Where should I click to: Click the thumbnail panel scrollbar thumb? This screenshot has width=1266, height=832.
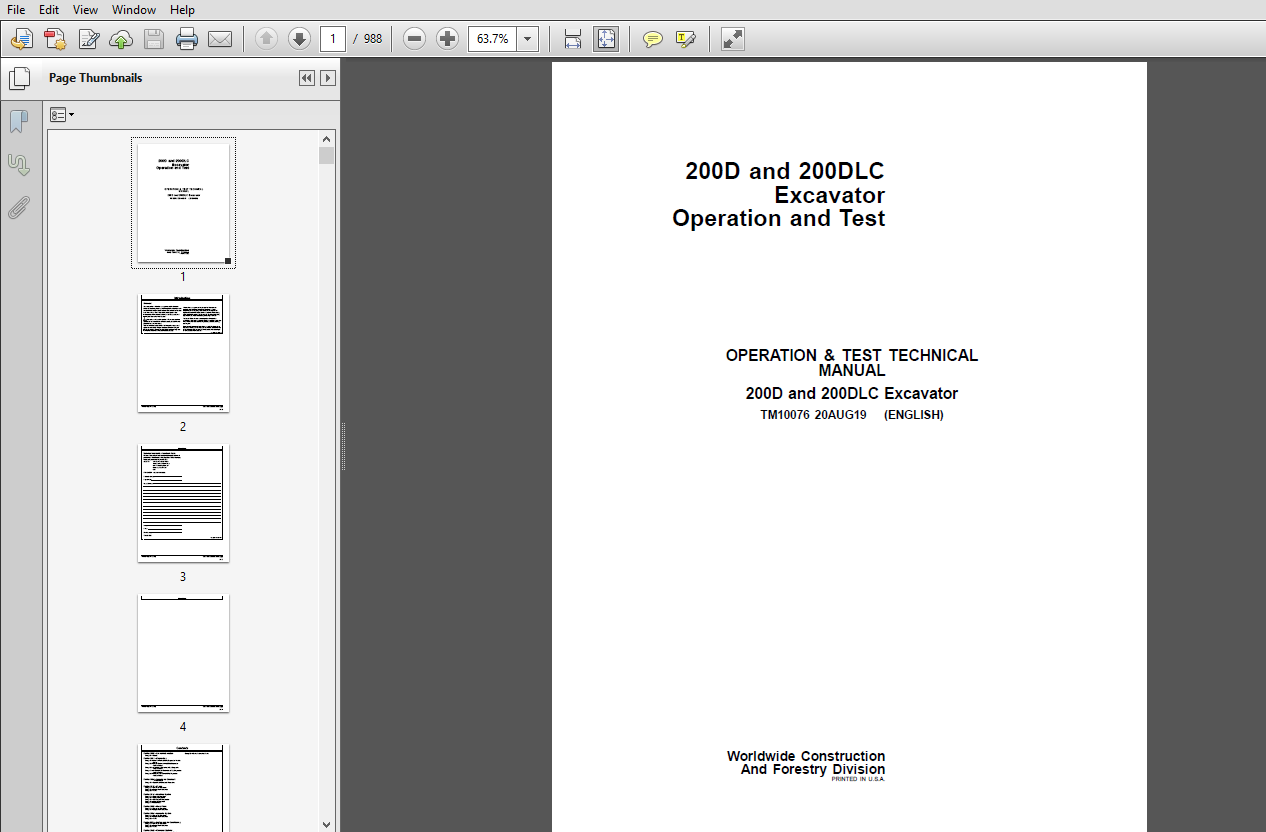tap(327, 155)
